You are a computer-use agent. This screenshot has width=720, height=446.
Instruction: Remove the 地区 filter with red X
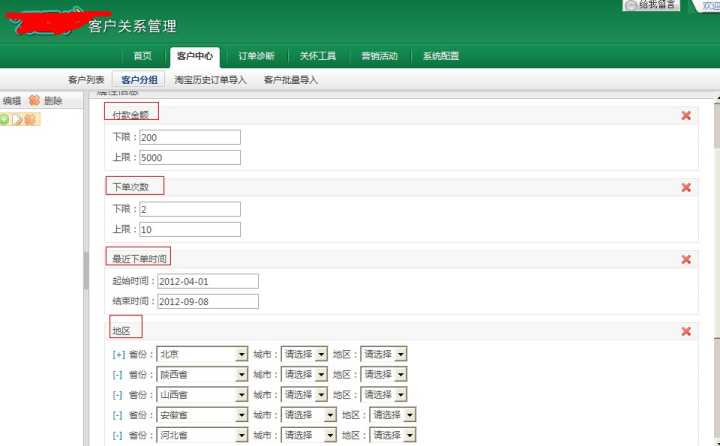point(686,331)
